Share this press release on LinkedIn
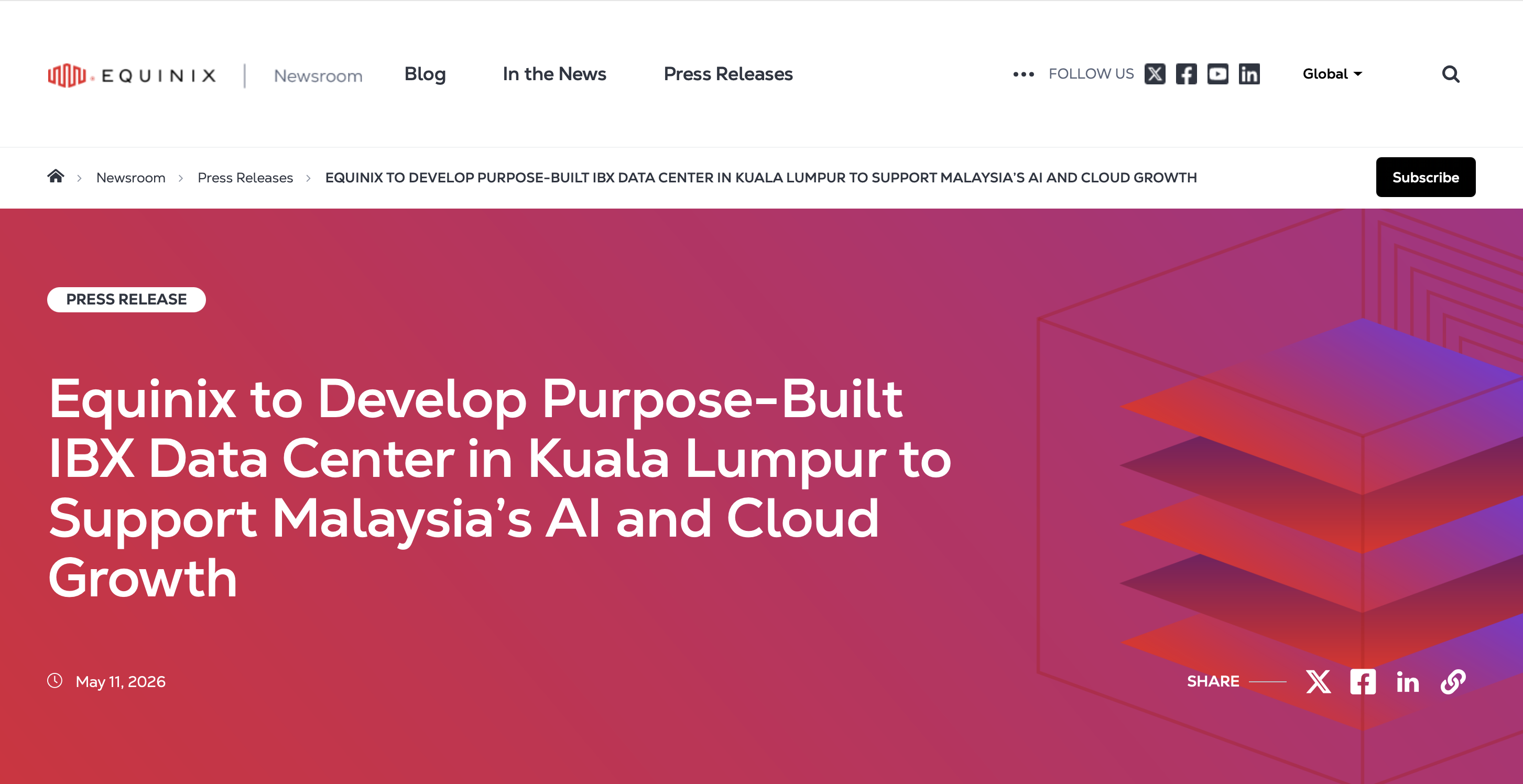The width and height of the screenshot is (1523, 784). pos(1407,682)
